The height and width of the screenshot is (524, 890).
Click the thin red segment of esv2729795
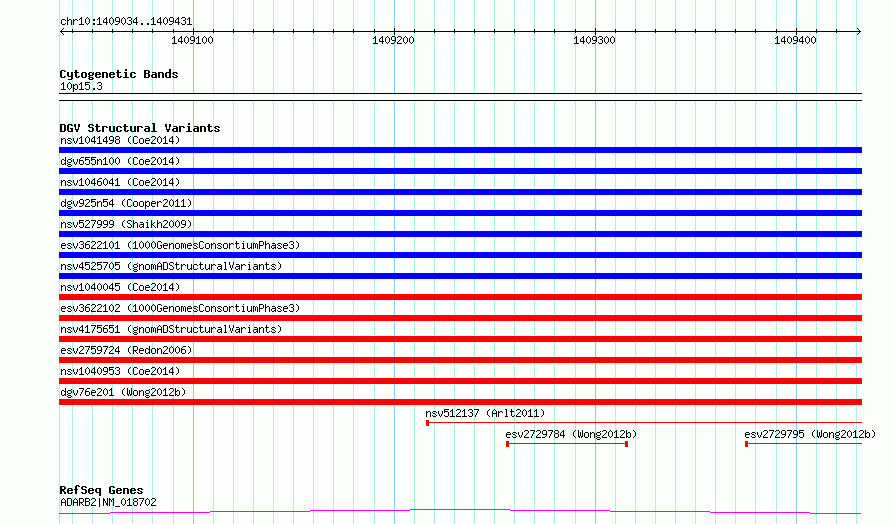click(x=804, y=444)
